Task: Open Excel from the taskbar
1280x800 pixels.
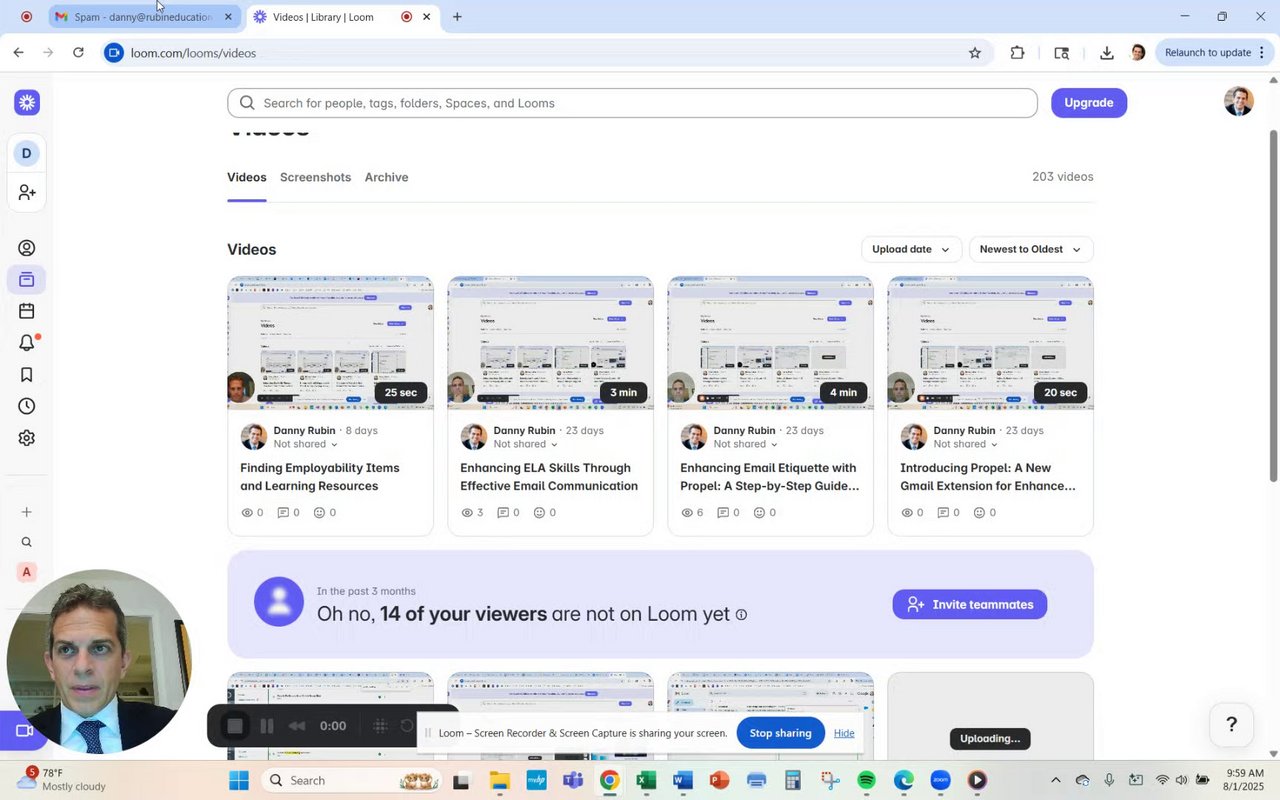Action: click(646, 780)
